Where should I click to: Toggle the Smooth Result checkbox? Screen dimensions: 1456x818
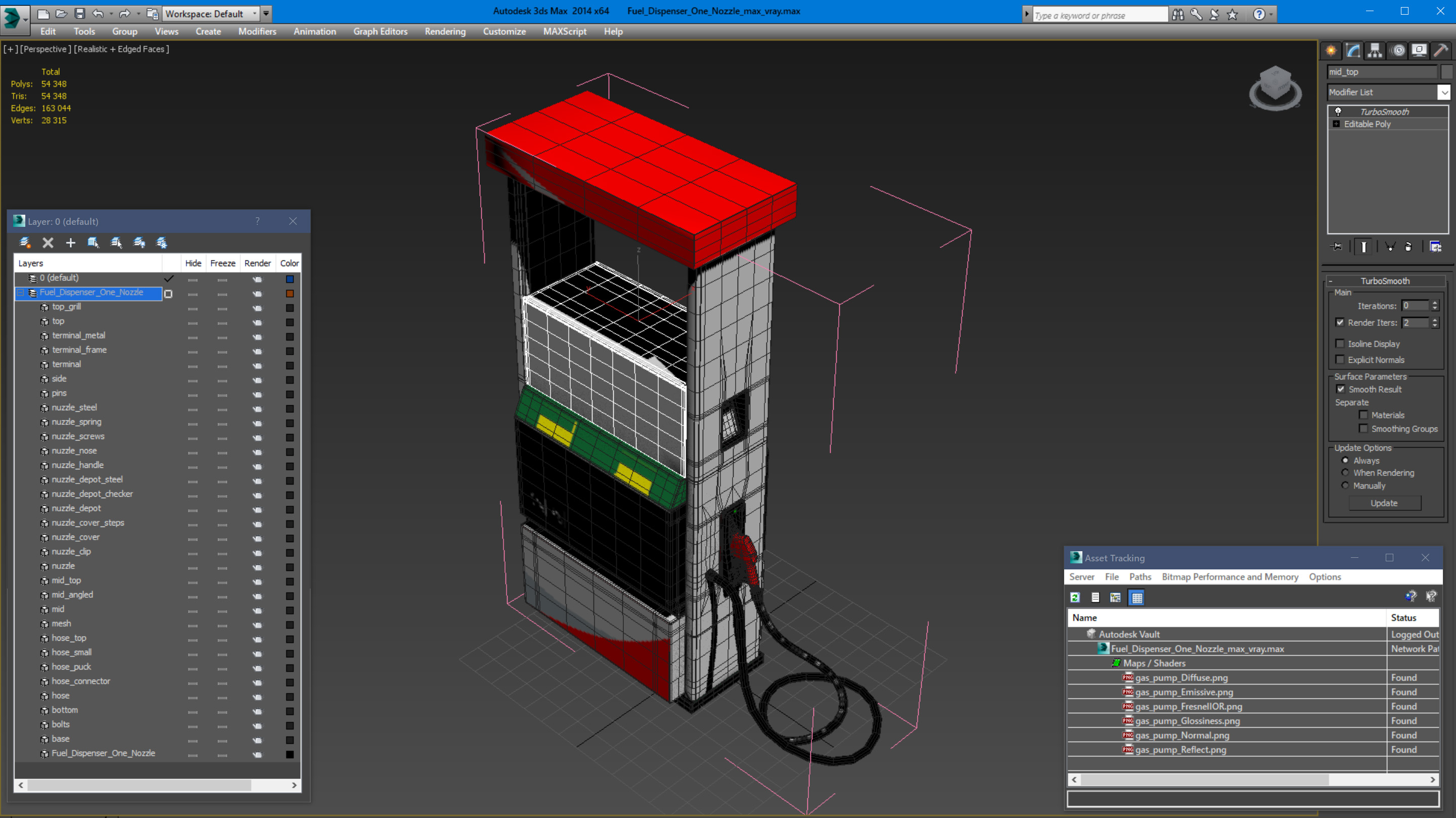1341,389
